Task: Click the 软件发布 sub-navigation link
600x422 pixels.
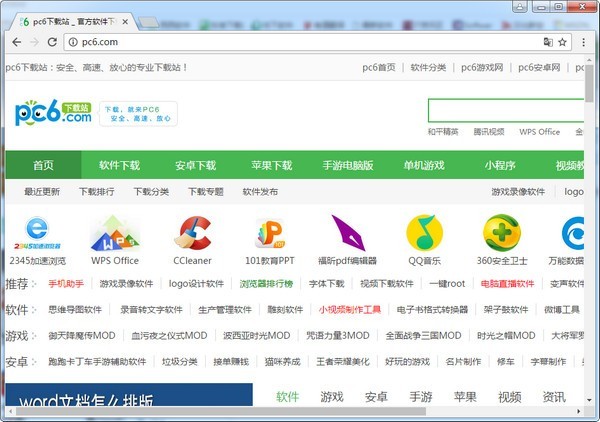Action: (x=260, y=192)
